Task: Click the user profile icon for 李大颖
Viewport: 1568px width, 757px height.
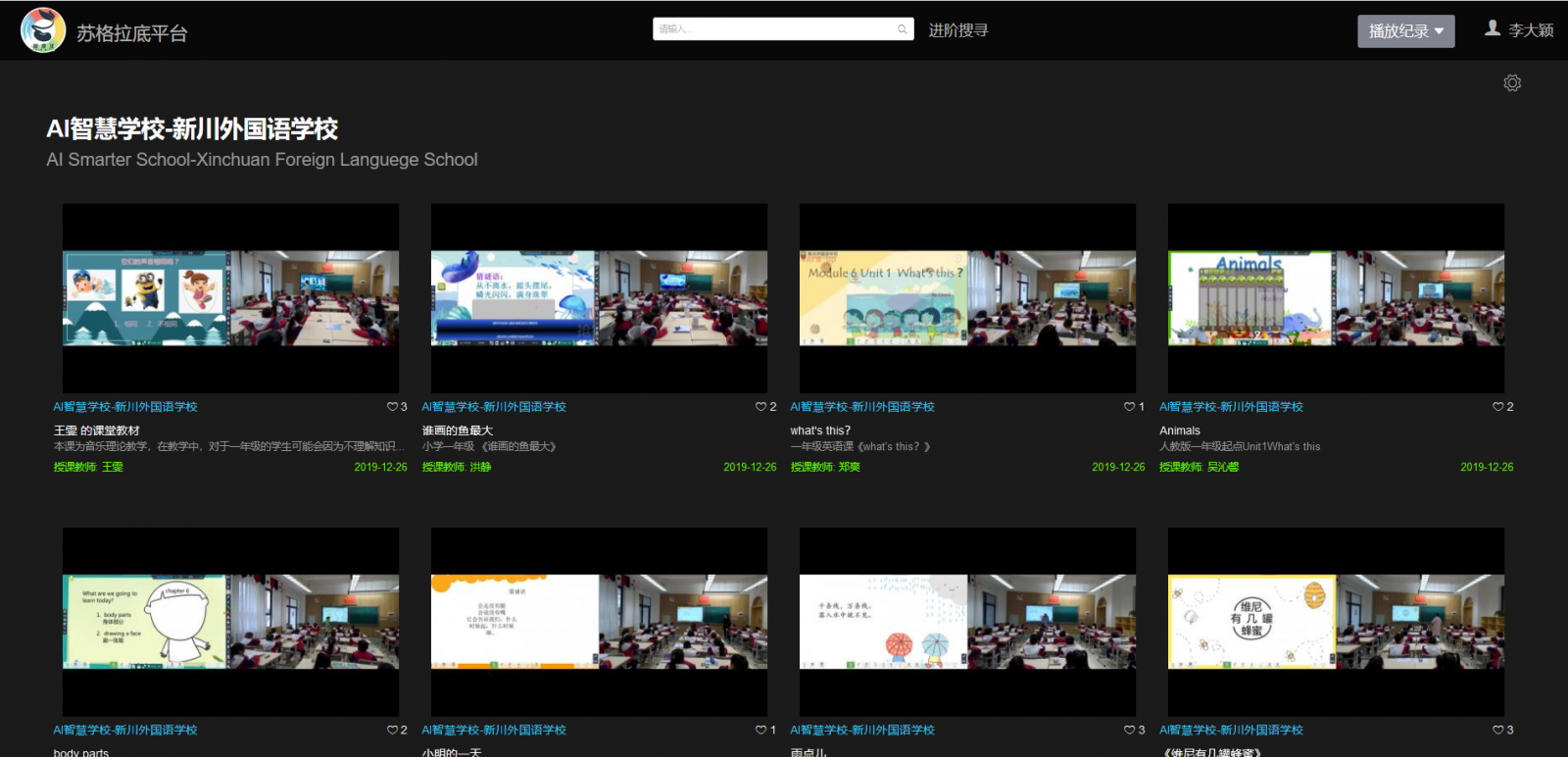Action: [x=1493, y=28]
